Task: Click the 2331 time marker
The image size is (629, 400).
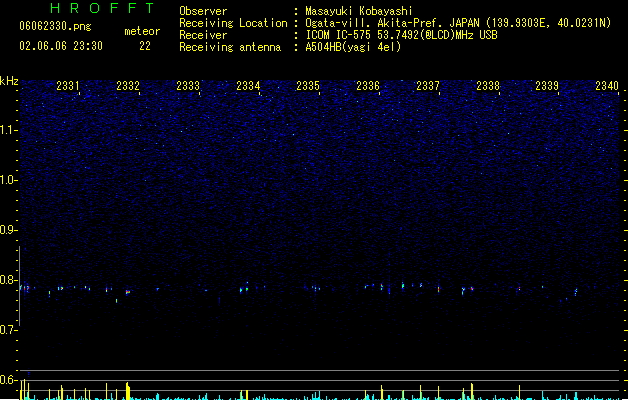Action: click(x=68, y=85)
